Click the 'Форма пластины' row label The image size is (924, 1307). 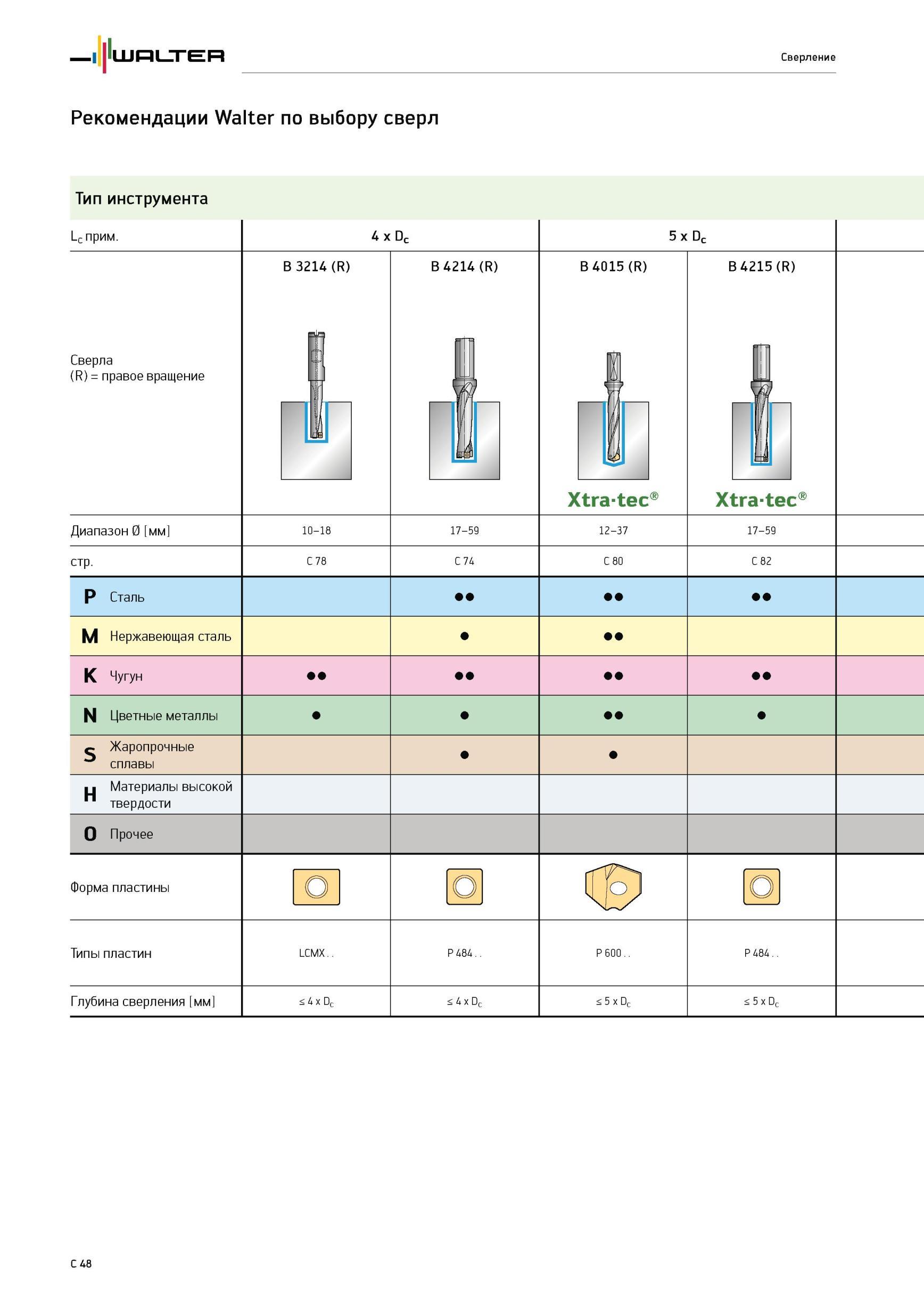[120, 888]
